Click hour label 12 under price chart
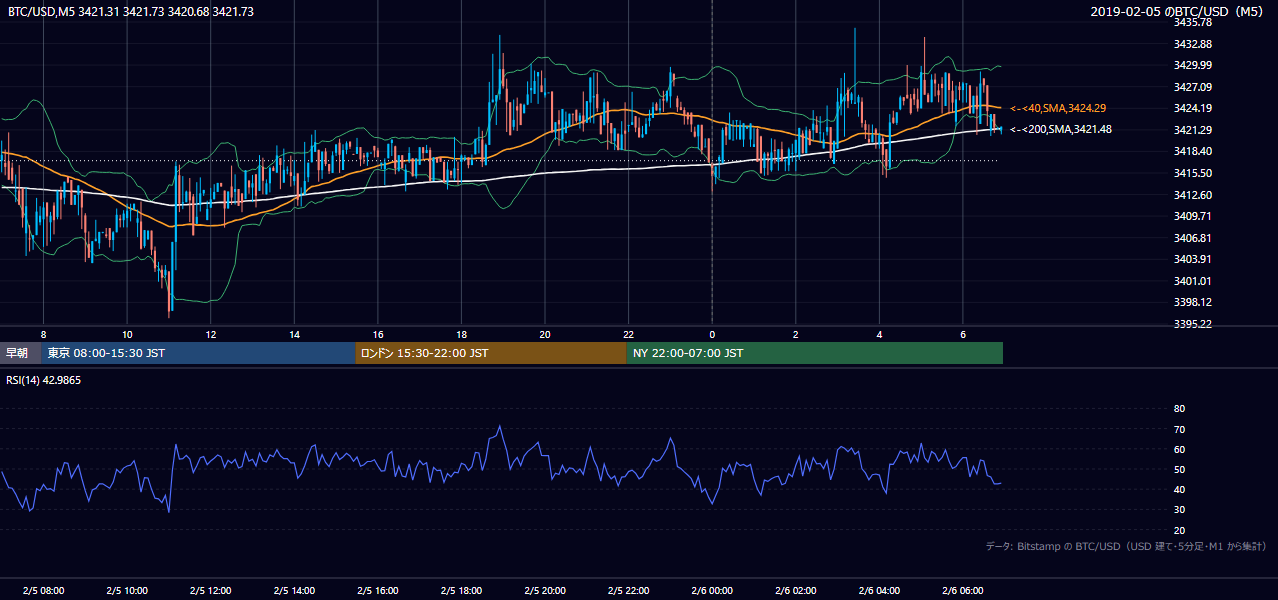The height and width of the screenshot is (600, 1278). coord(210,334)
